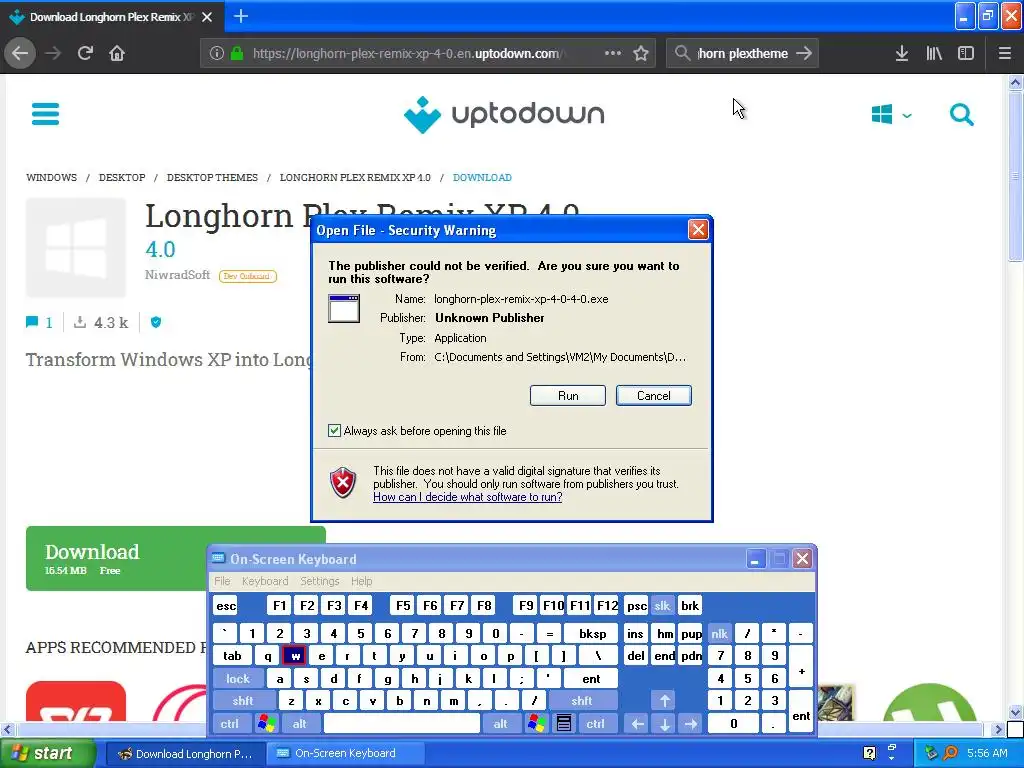Image resolution: width=1024 pixels, height=768 pixels.
Task: Open a new browser tab
Action: (x=240, y=16)
